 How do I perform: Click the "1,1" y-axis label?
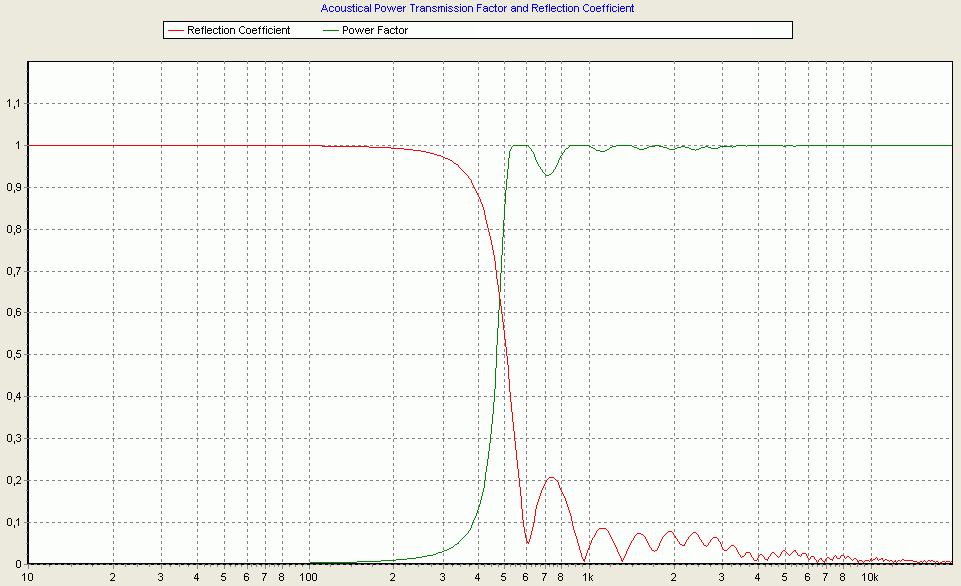13,104
